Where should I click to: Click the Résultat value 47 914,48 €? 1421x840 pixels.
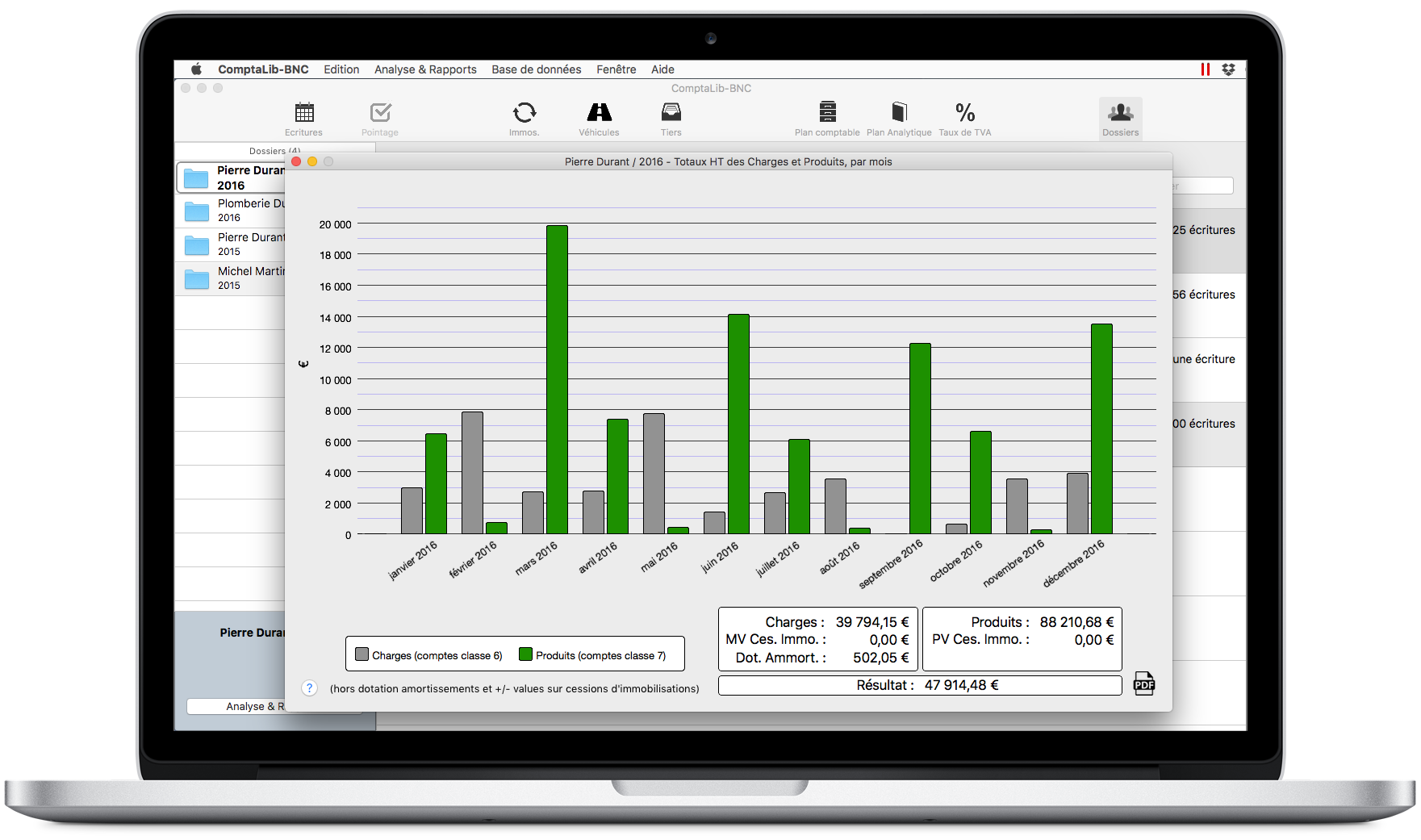click(x=962, y=685)
